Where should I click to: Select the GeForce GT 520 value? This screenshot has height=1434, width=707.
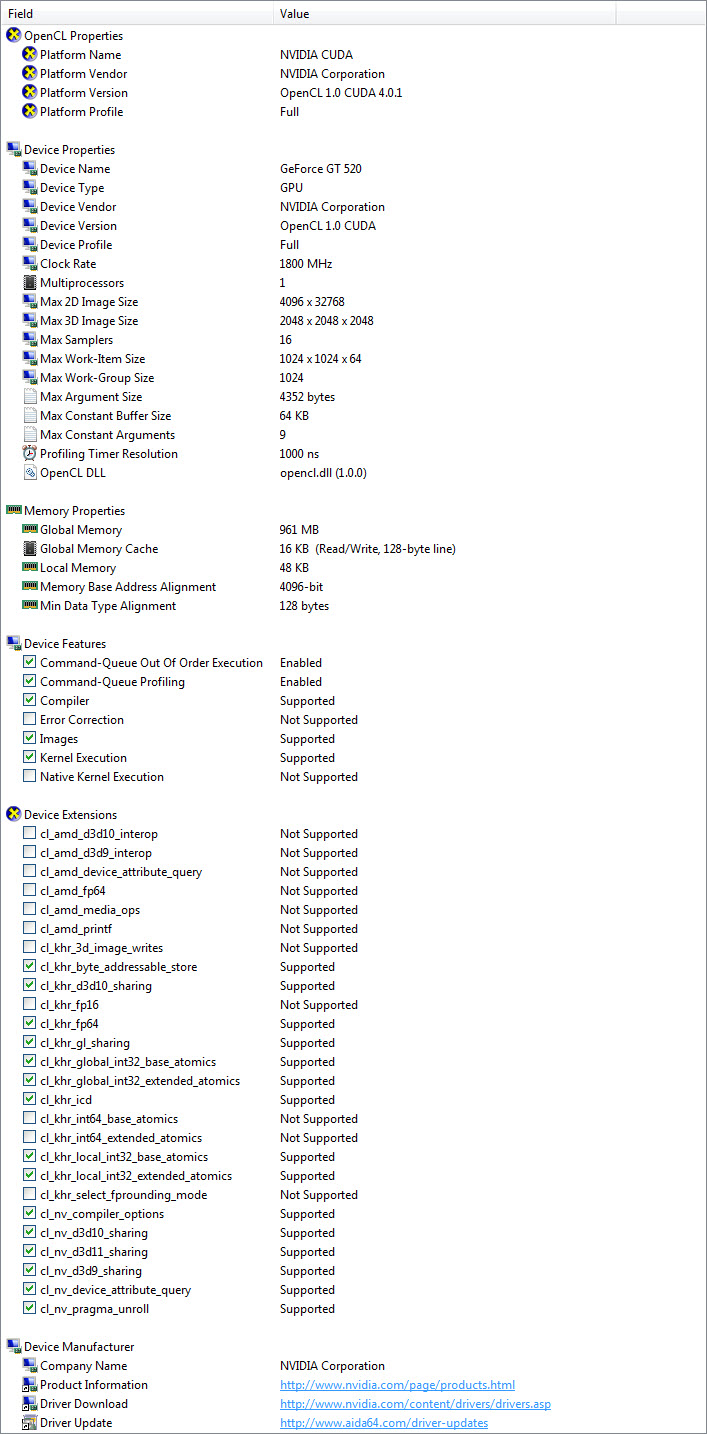(x=321, y=169)
